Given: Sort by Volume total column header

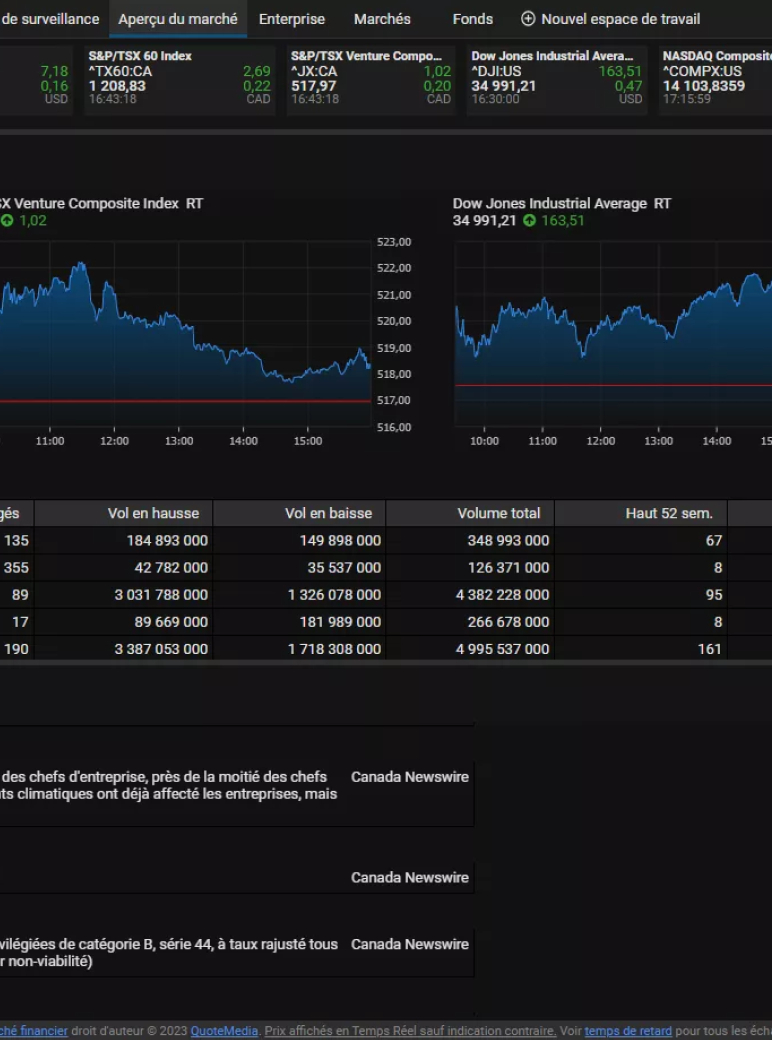Looking at the screenshot, I should click(x=498, y=513).
